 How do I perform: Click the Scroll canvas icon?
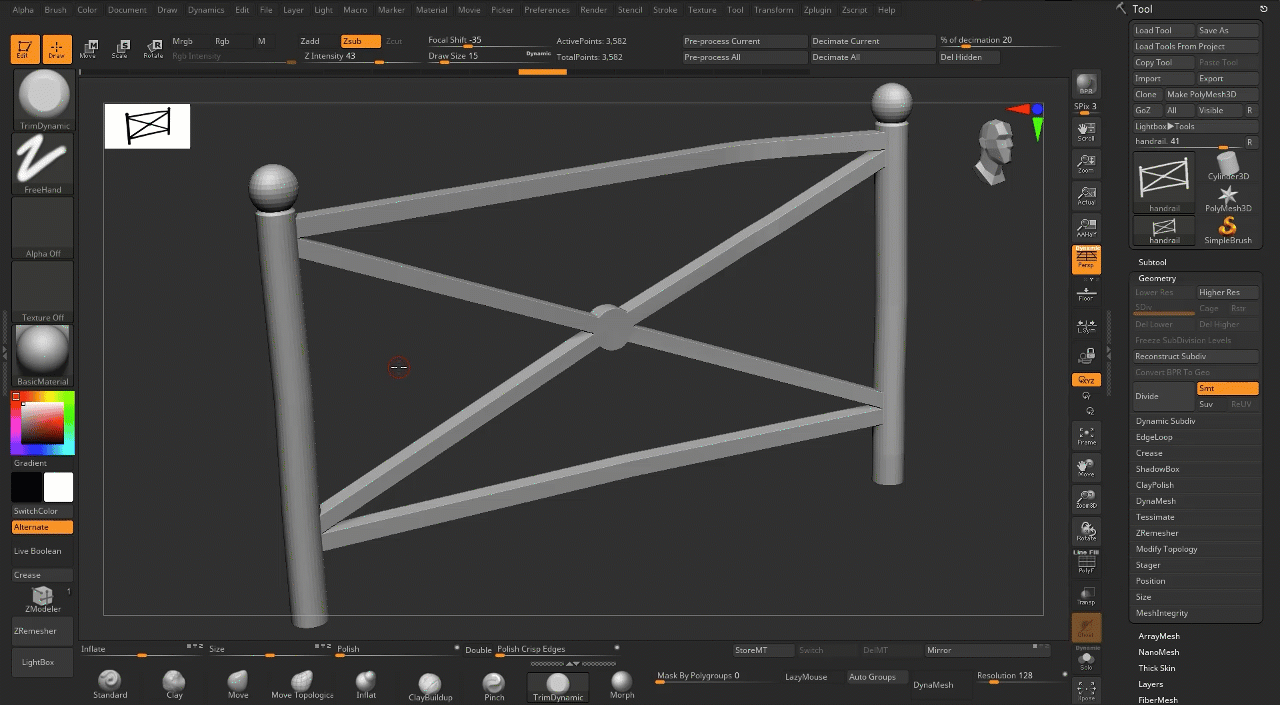coord(1086,131)
